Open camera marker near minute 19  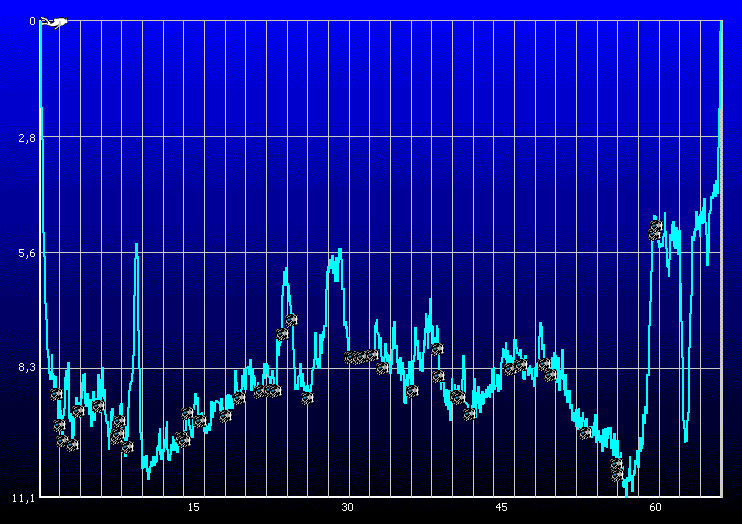click(x=239, y=398)
